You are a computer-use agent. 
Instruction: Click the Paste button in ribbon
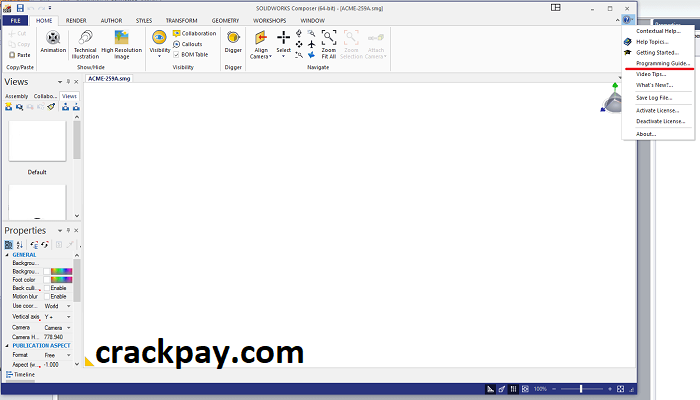[20, 55]
